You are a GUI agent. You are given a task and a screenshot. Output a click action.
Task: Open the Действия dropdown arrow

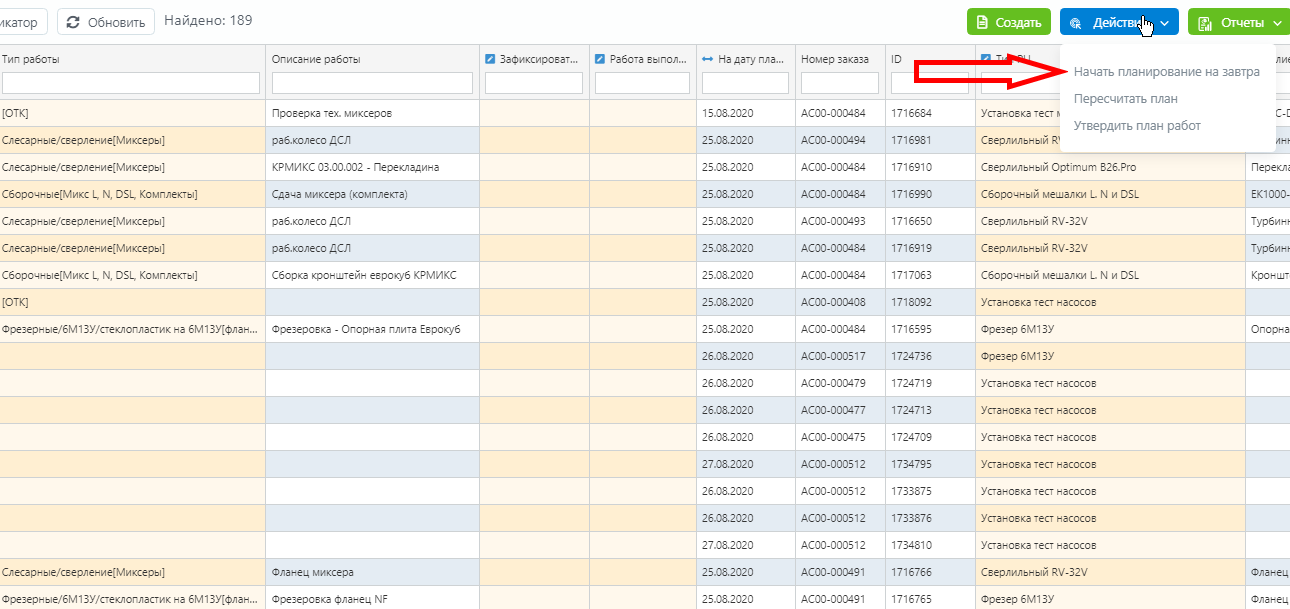(x=1165, y=22)
